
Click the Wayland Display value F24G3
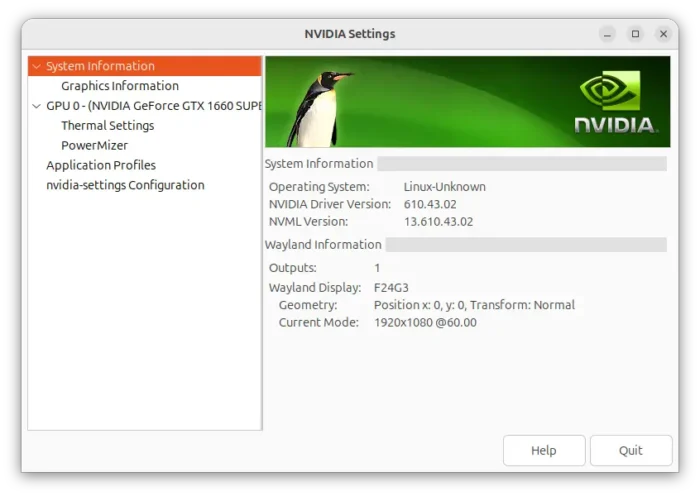point(391,288)
